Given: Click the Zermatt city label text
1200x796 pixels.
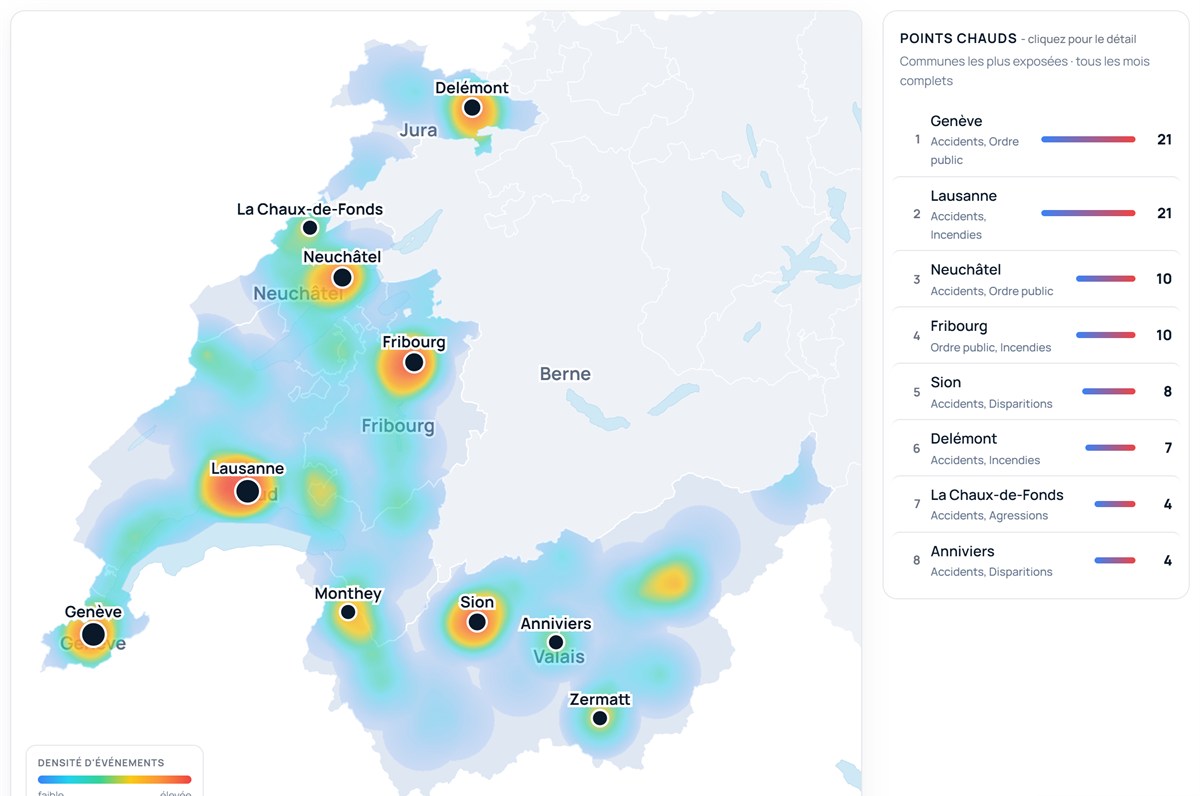Looking at the screenshot, I should point(600,699).
